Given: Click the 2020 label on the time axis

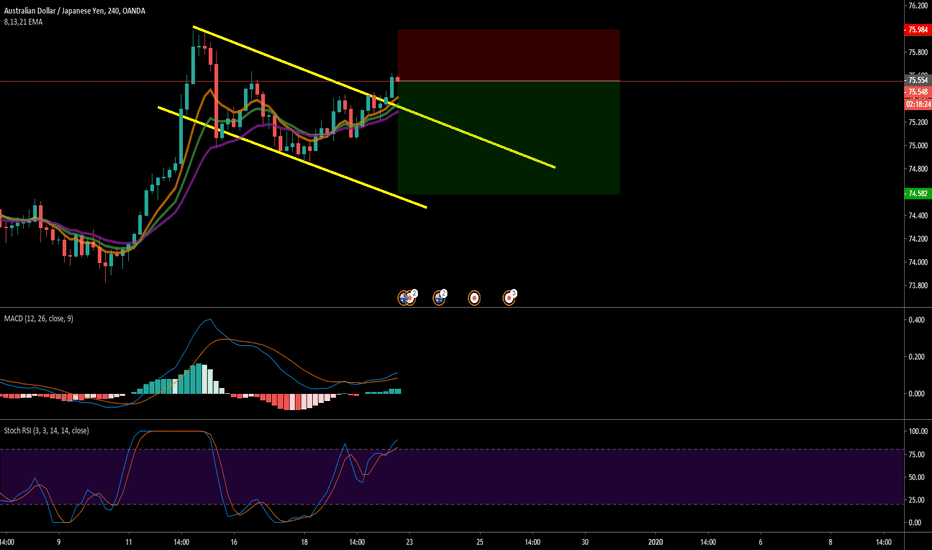Looking at the screenshot, I should (x=656, y=541).
